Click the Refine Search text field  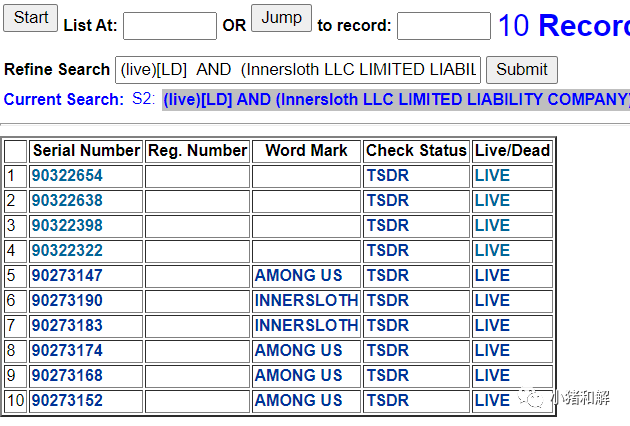click(298, 70)
